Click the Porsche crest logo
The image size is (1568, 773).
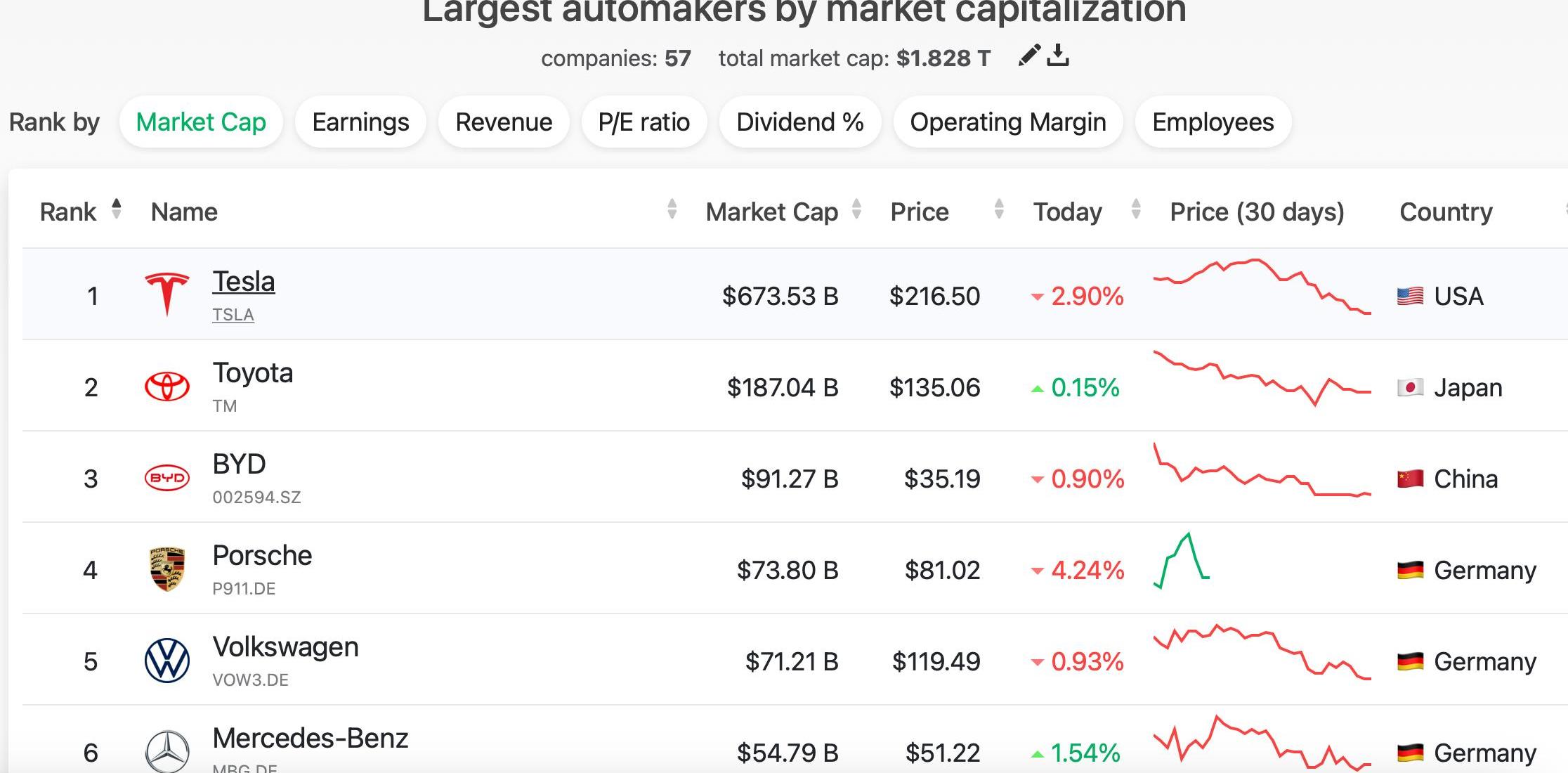[167, 569]
